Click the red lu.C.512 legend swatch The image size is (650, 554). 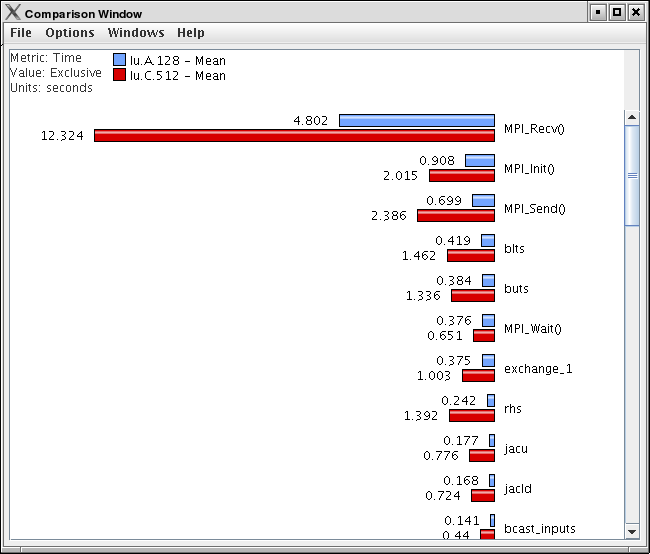[119, 75]
